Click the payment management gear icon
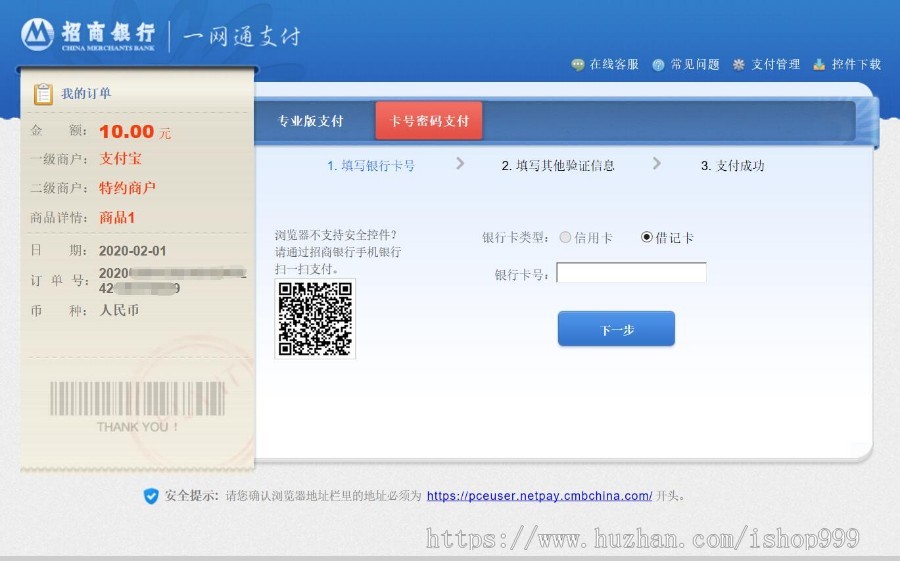 (739, 65)
